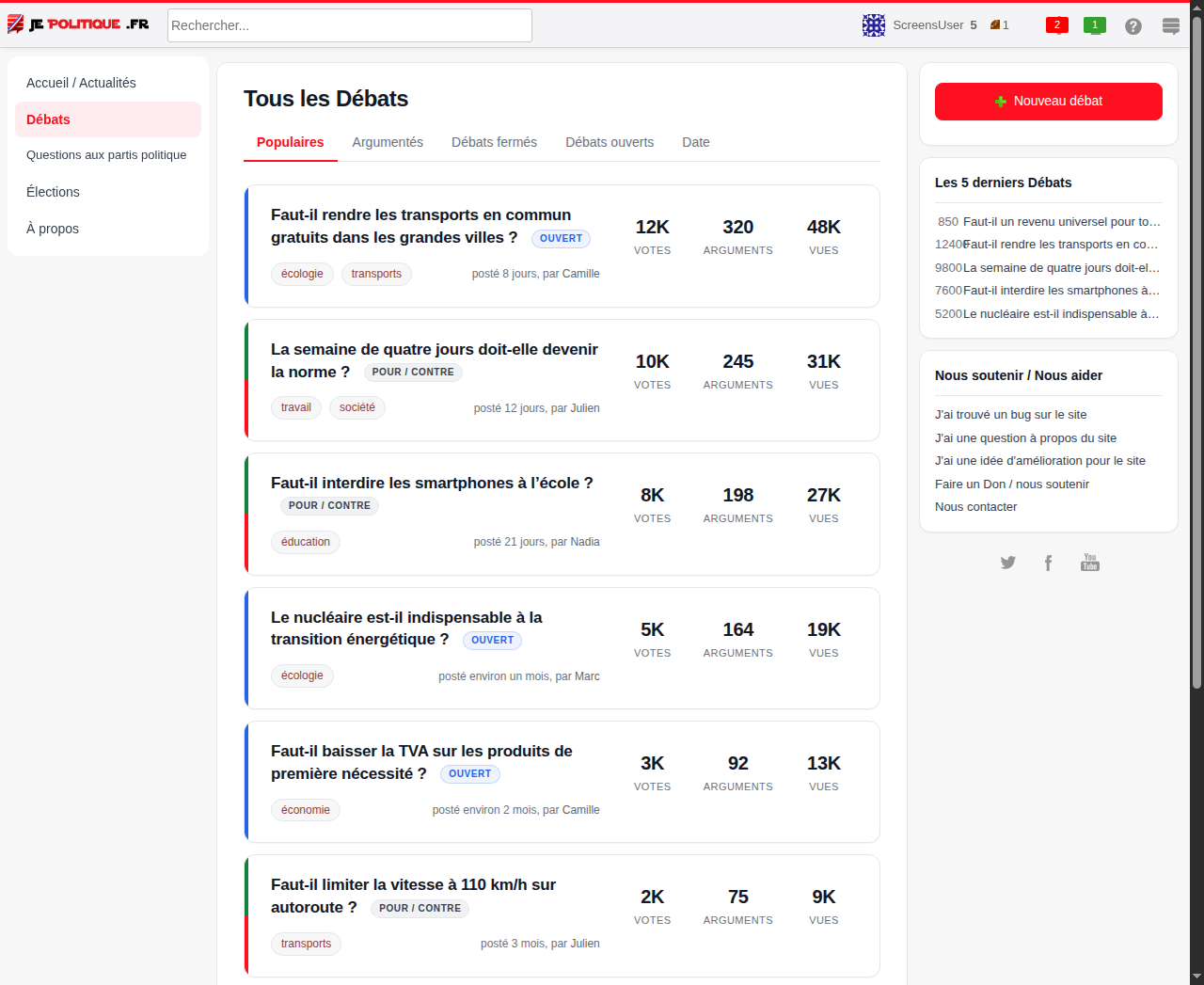
Task: Select Débats in the sidebar
Action: point(108,119)
